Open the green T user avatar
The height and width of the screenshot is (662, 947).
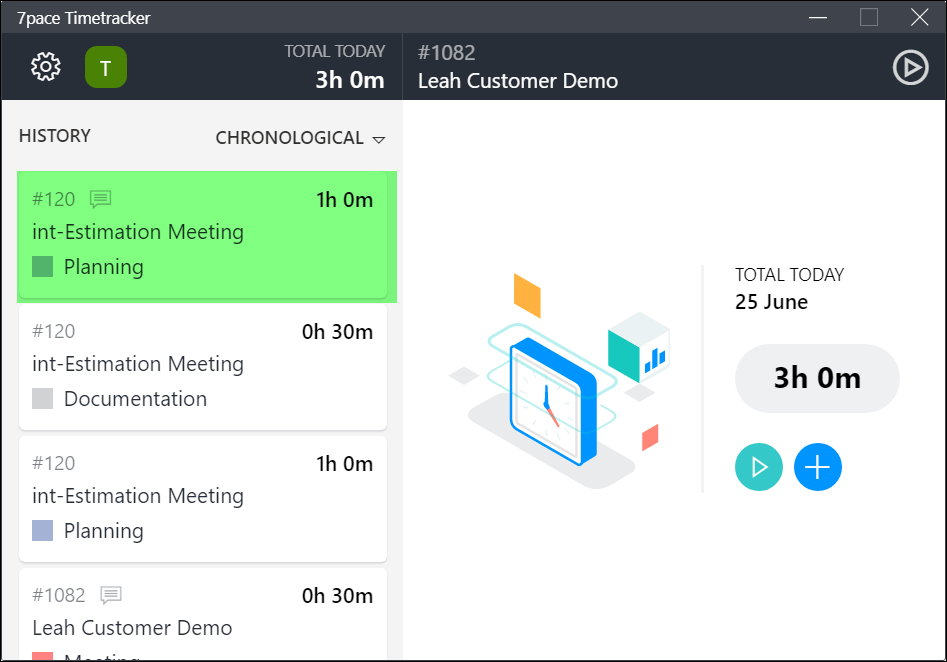coord(106,67)
